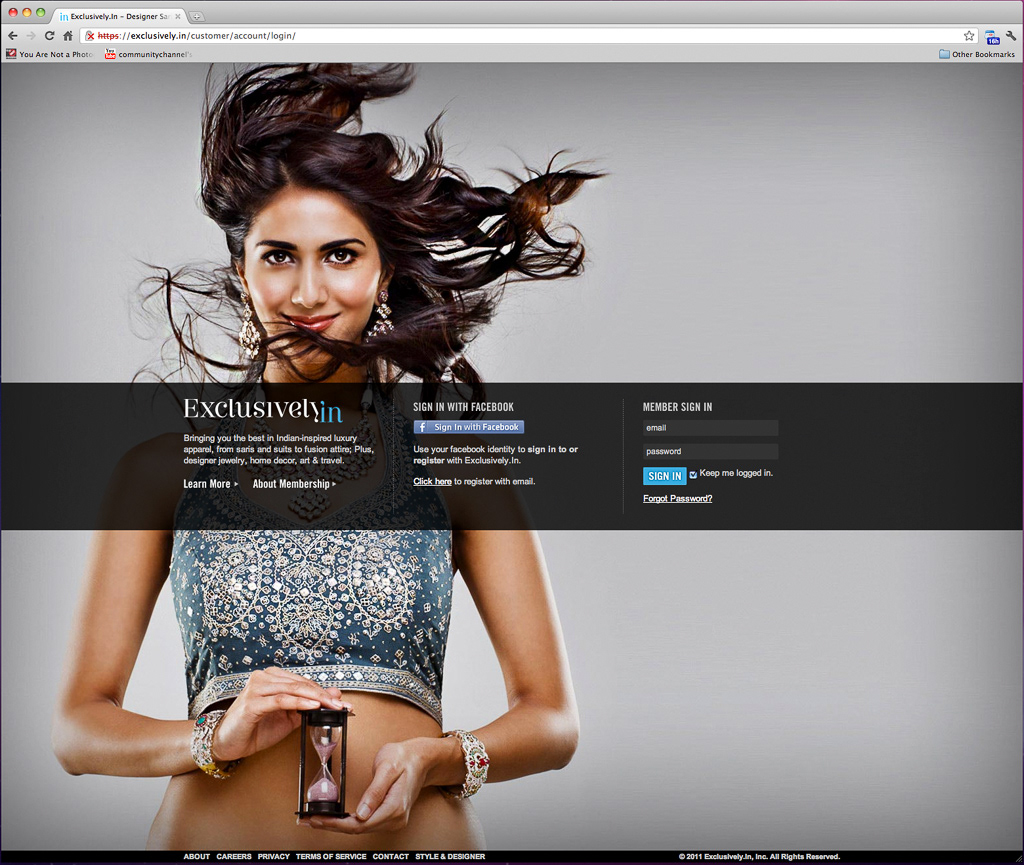1024x865 pixels.
Task: Click the Sign In with Facebook button
Action: click(x=469, y=427)
